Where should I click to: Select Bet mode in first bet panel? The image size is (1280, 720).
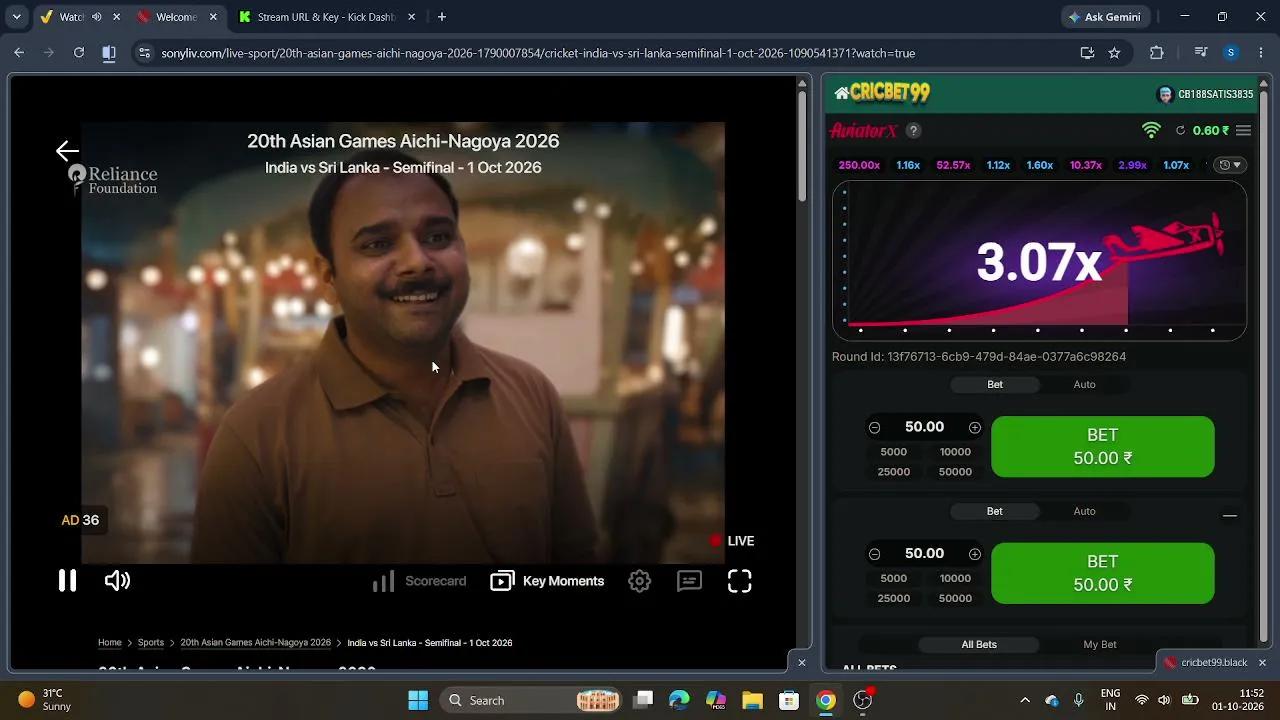tap(995, 384)
